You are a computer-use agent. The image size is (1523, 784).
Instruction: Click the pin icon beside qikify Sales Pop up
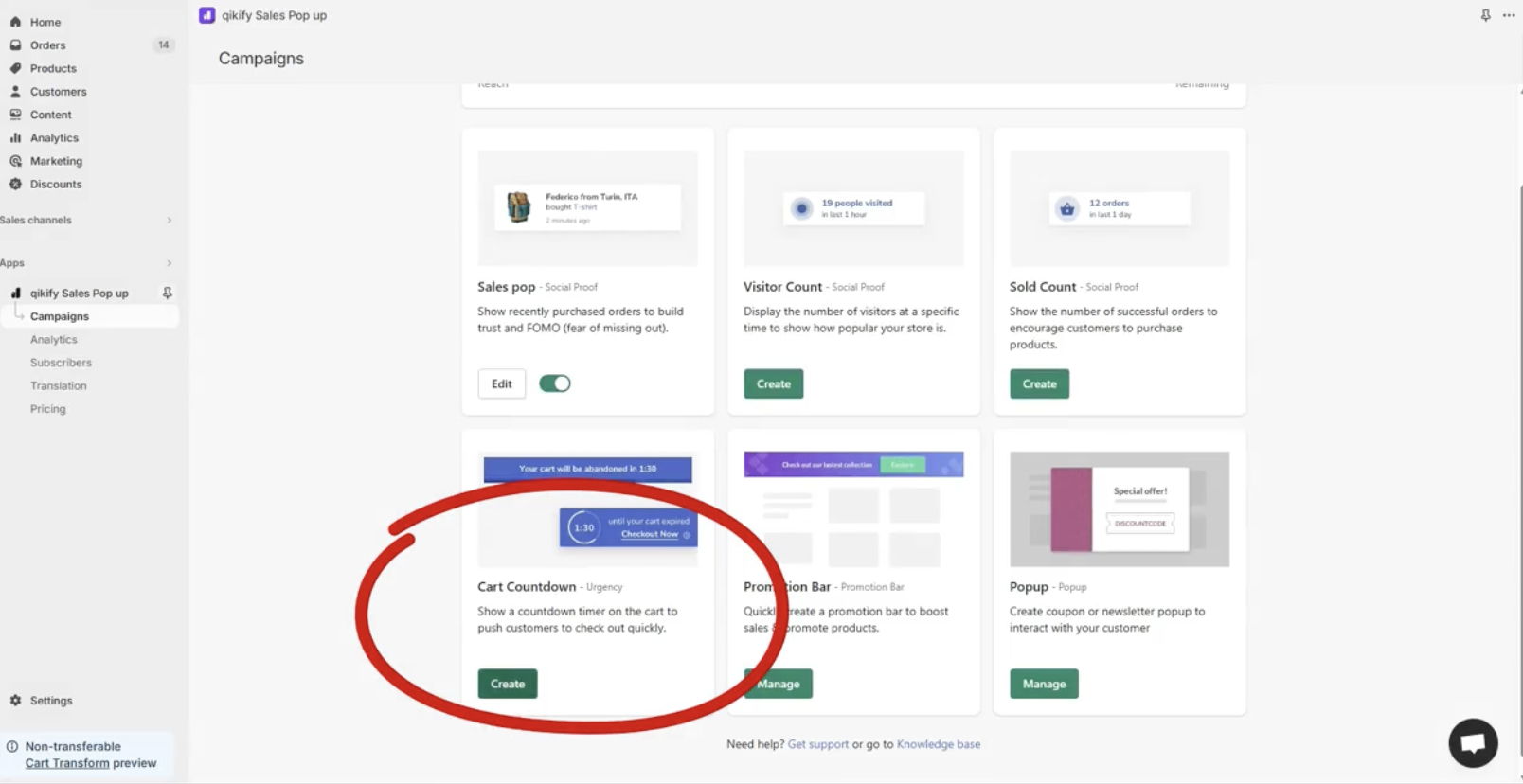pyautogui.click(x=168, y=293)
